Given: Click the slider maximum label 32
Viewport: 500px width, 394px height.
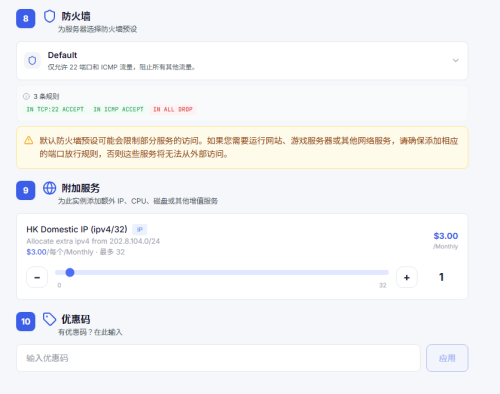Looking at the screenshot, I should point(383,285).
